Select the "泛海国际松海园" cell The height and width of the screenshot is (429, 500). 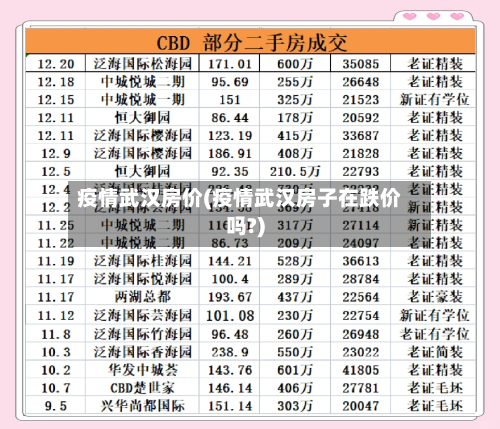tap(143, 64)
